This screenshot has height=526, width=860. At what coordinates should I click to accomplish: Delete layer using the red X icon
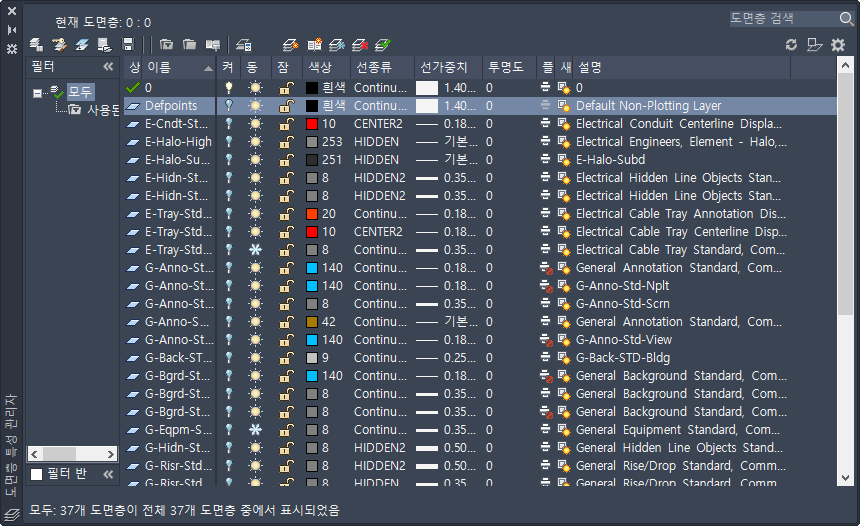(x=360, y=44)
